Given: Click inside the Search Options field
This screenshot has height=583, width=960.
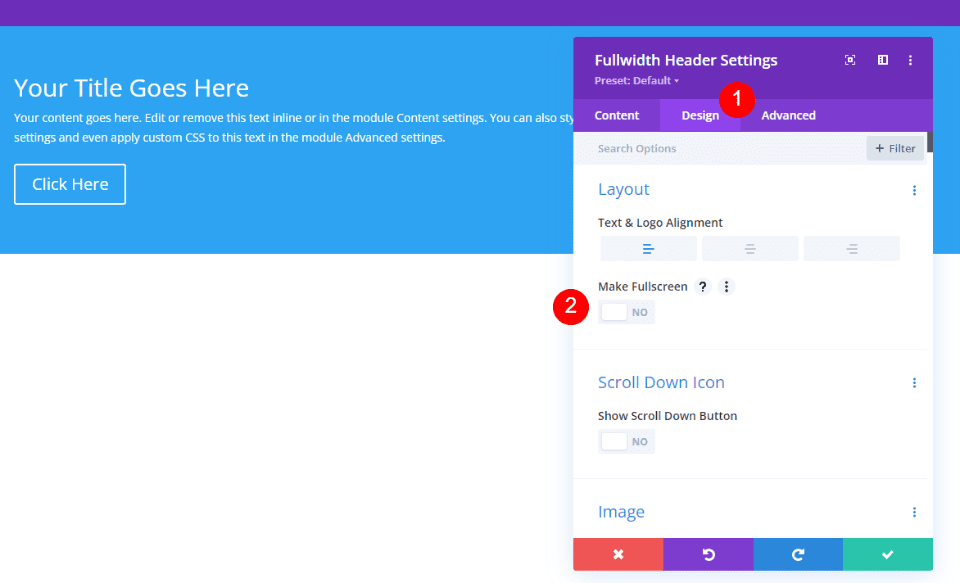Looking at the screenshot, I should coord(700,147).
